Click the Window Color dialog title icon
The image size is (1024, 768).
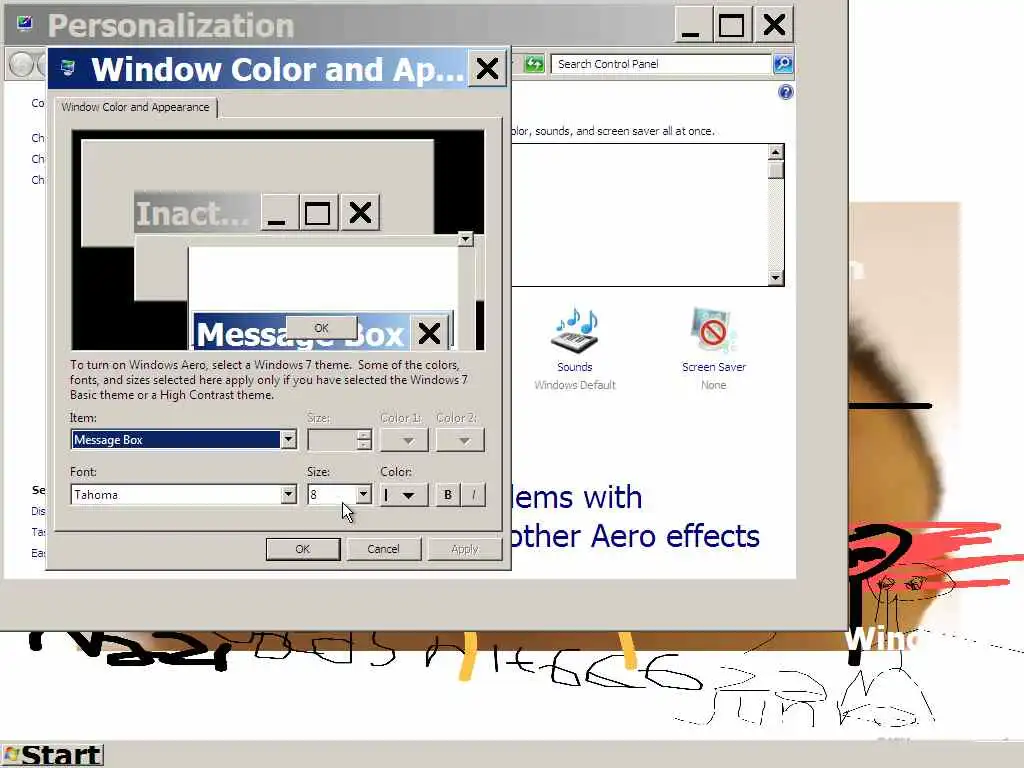(x=68, y=68)
